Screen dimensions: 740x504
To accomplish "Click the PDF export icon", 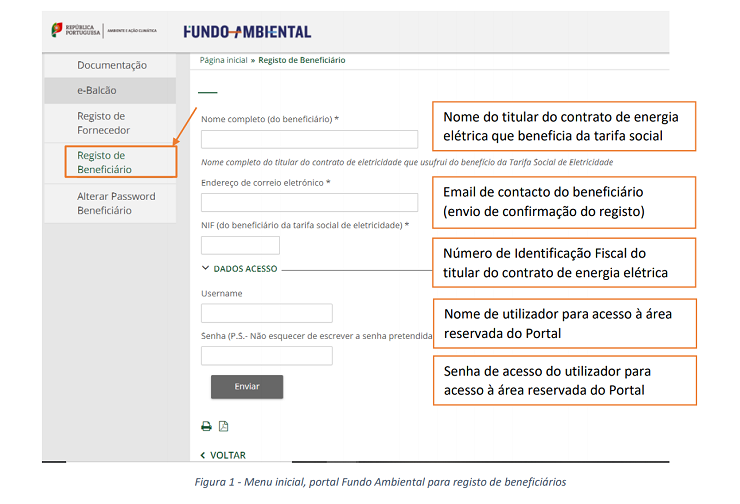I will pos(224,426).
